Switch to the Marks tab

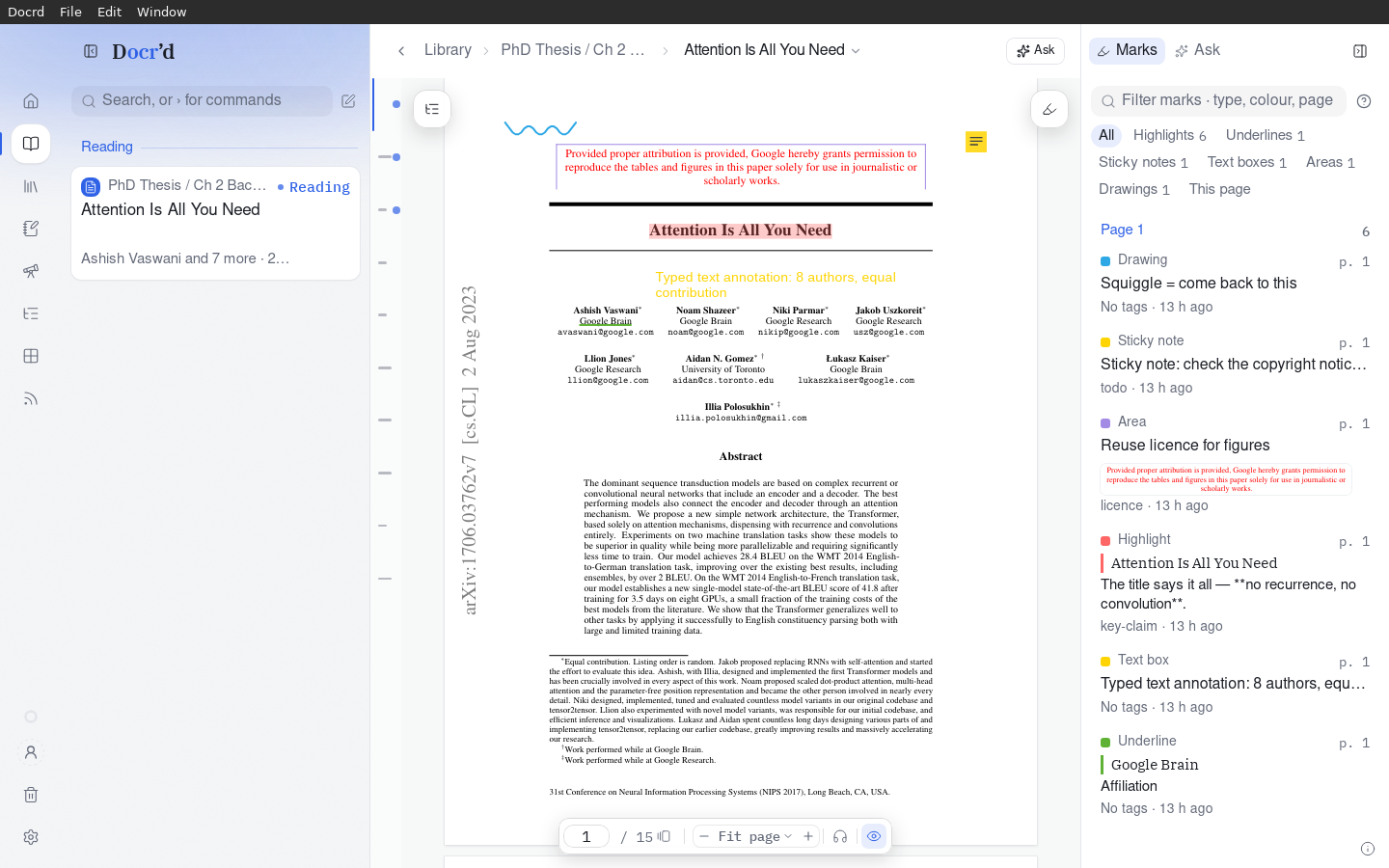click(1127, 50)
